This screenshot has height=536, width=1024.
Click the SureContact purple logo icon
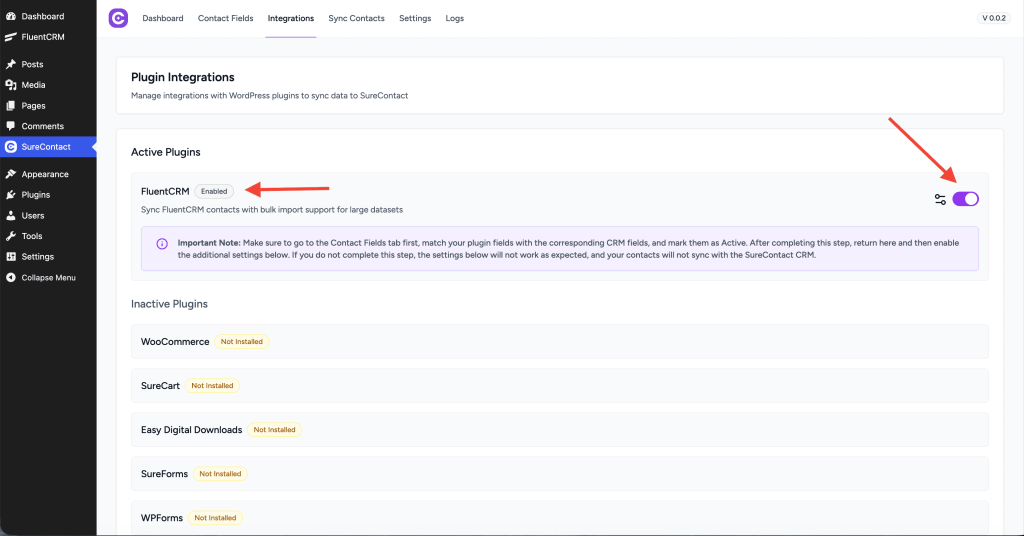coord(118,18)
